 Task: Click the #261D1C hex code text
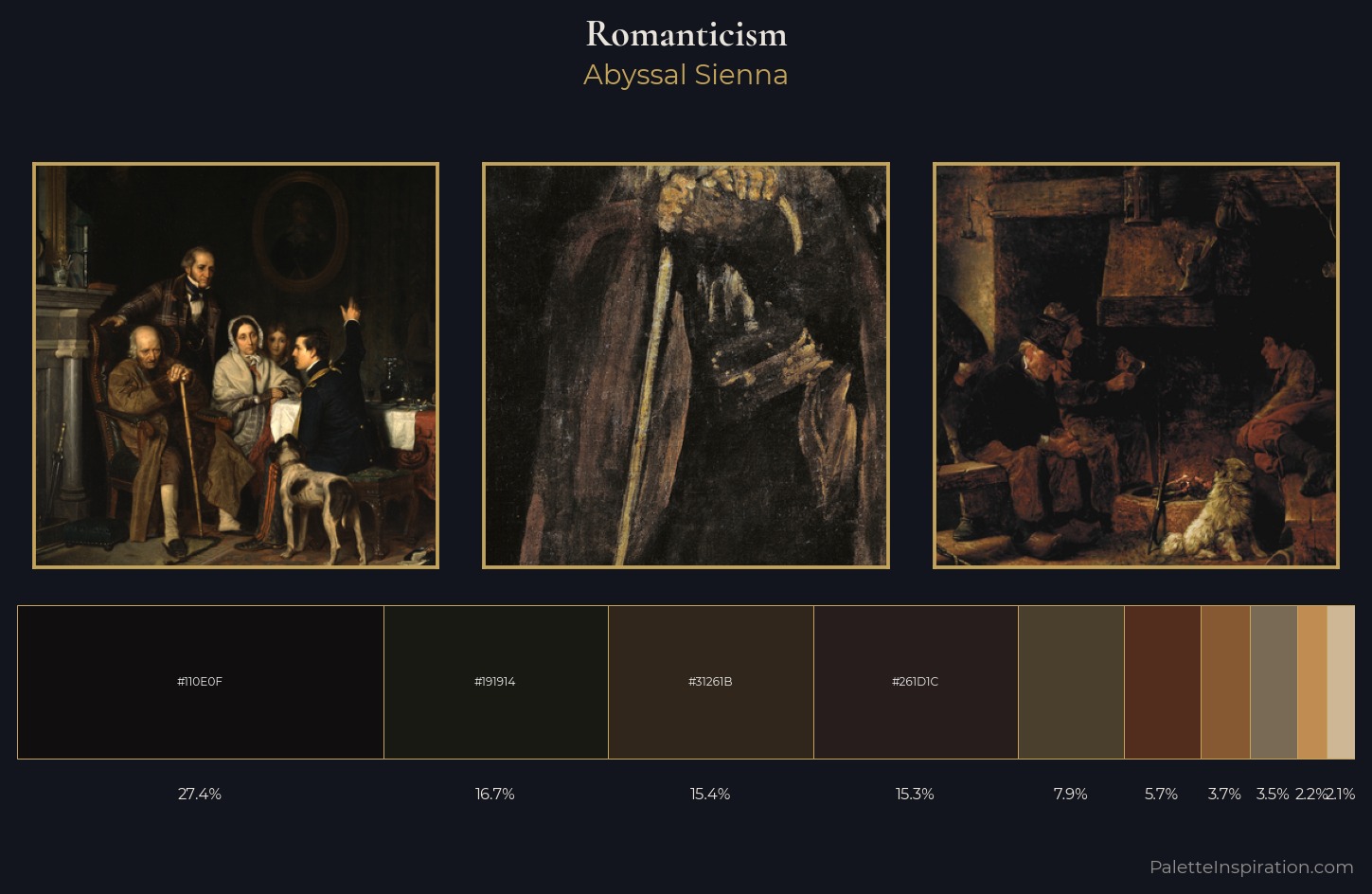(x=915, y=682)
